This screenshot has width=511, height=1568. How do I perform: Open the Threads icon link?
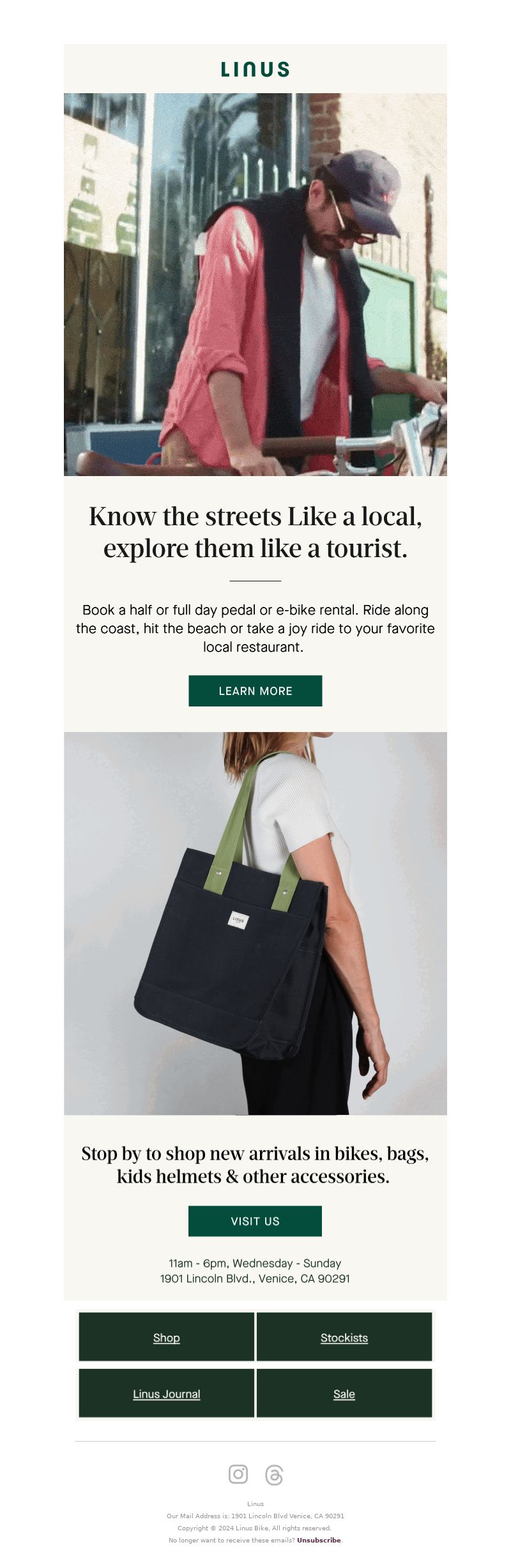point(274,1474)
